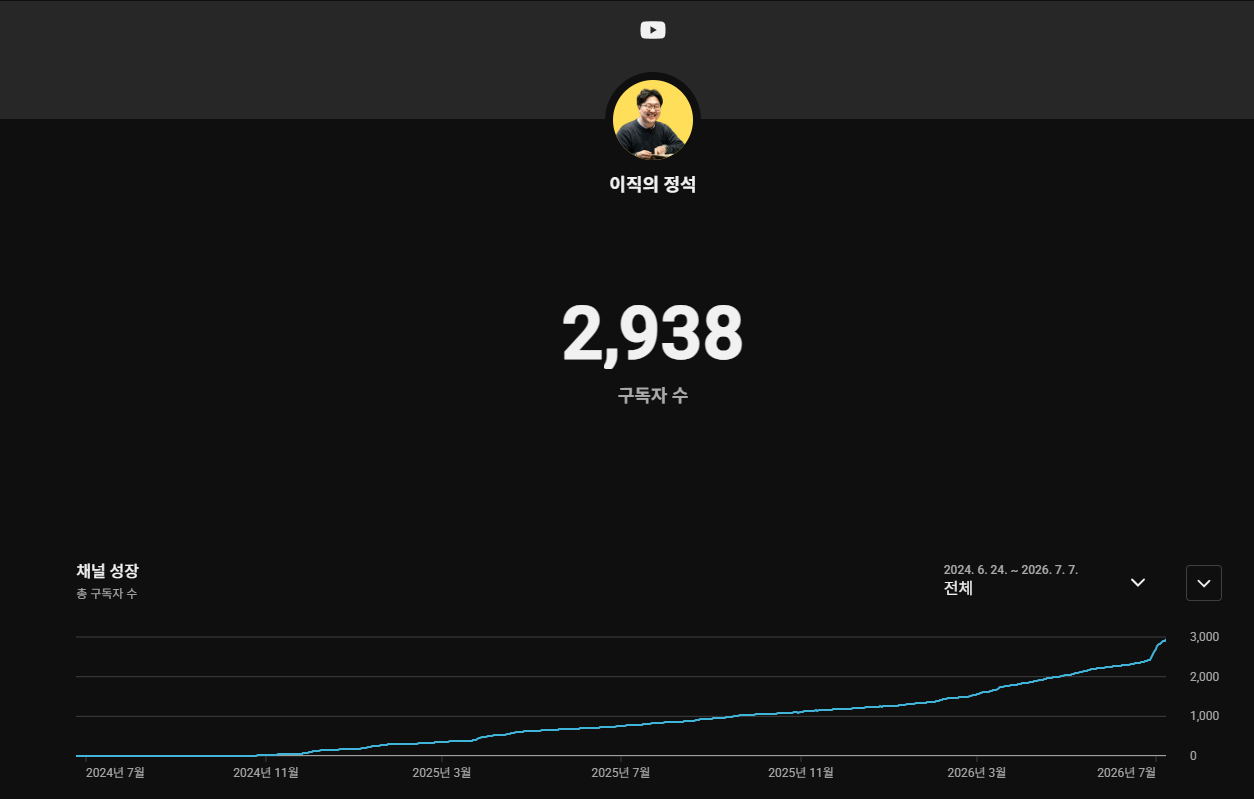The width and height of the screenshot is (1254, 799).
Task: Open the 이직의 정석 channel avatar
Action: pyautogui.click(x=653, y=120)
